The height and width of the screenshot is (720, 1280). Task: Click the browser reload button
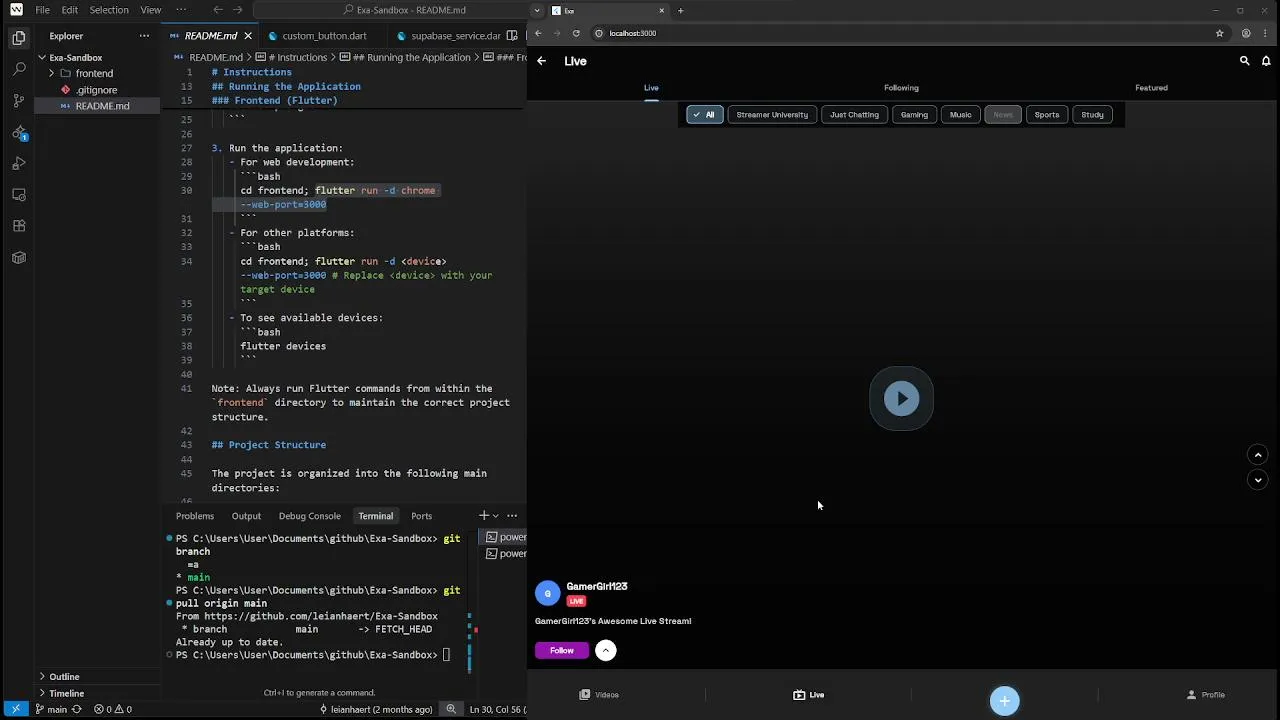(576, 33)
